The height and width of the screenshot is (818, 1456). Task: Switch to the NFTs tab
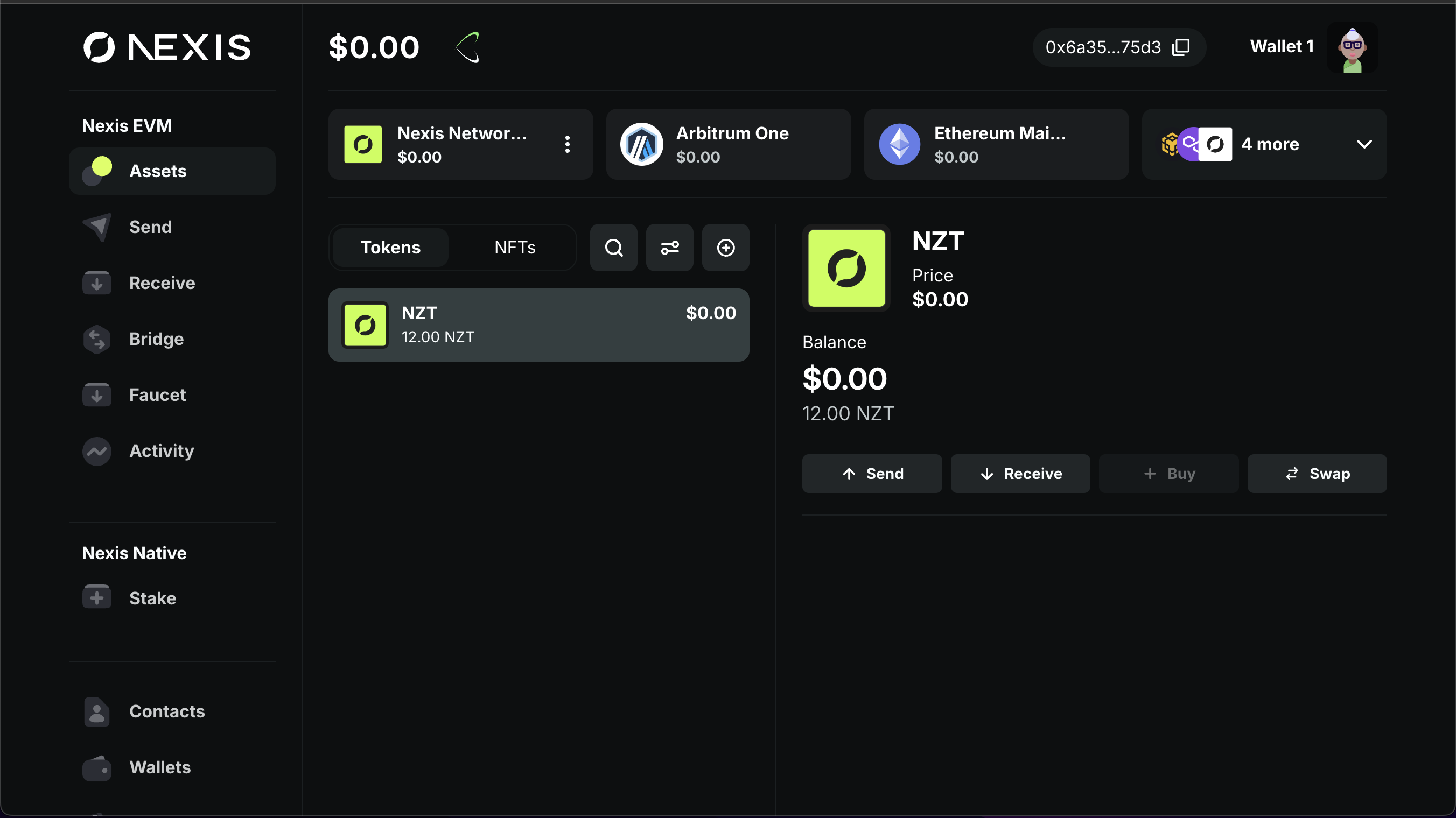click(x=514, y=248)
